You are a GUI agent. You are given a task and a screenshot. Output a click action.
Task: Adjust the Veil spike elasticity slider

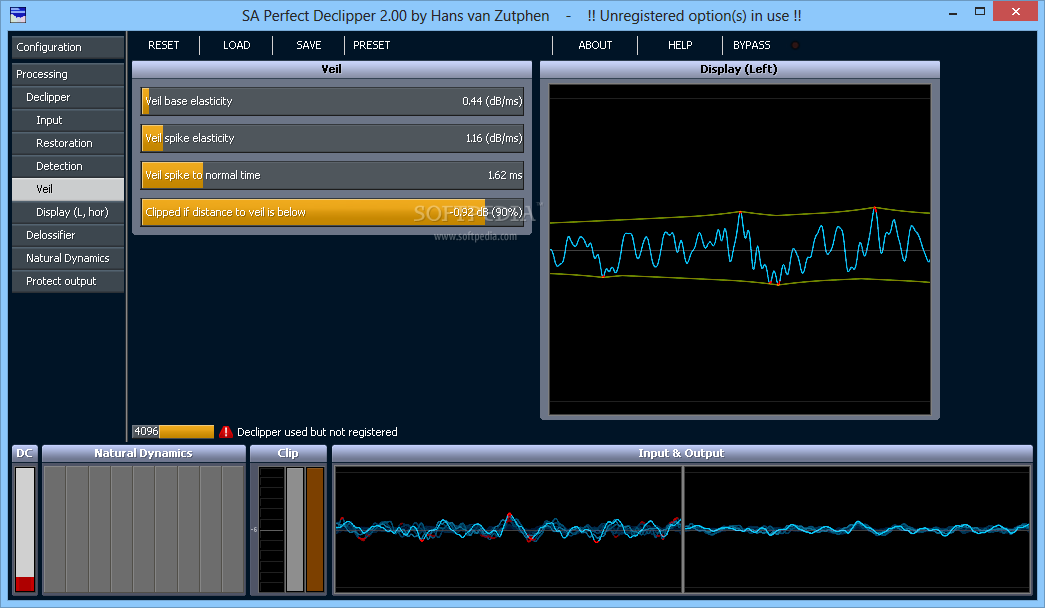(x=332, y=138)
